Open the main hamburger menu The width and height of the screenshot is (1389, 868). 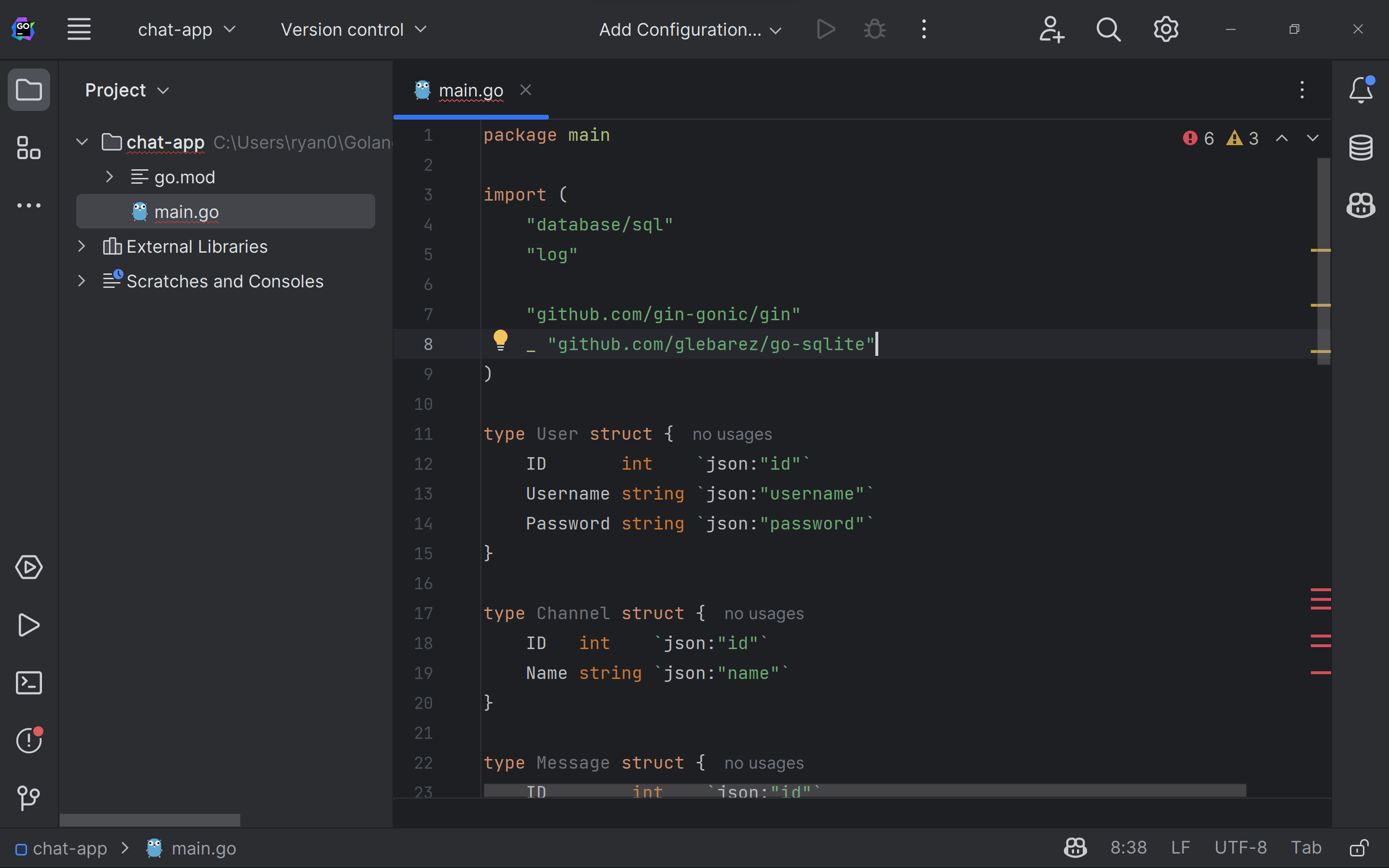[x=79, y=29]
